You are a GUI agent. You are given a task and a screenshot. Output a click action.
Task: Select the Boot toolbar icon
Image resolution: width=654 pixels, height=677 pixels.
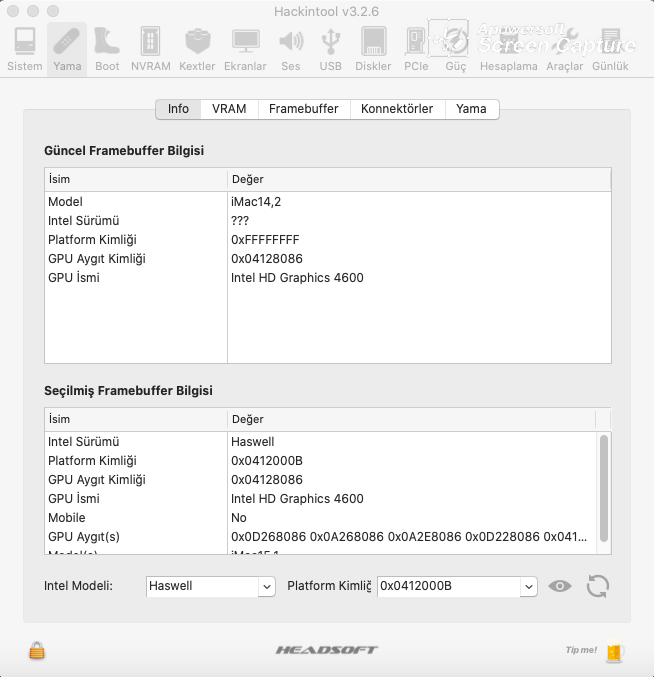(x=107, y=49)
